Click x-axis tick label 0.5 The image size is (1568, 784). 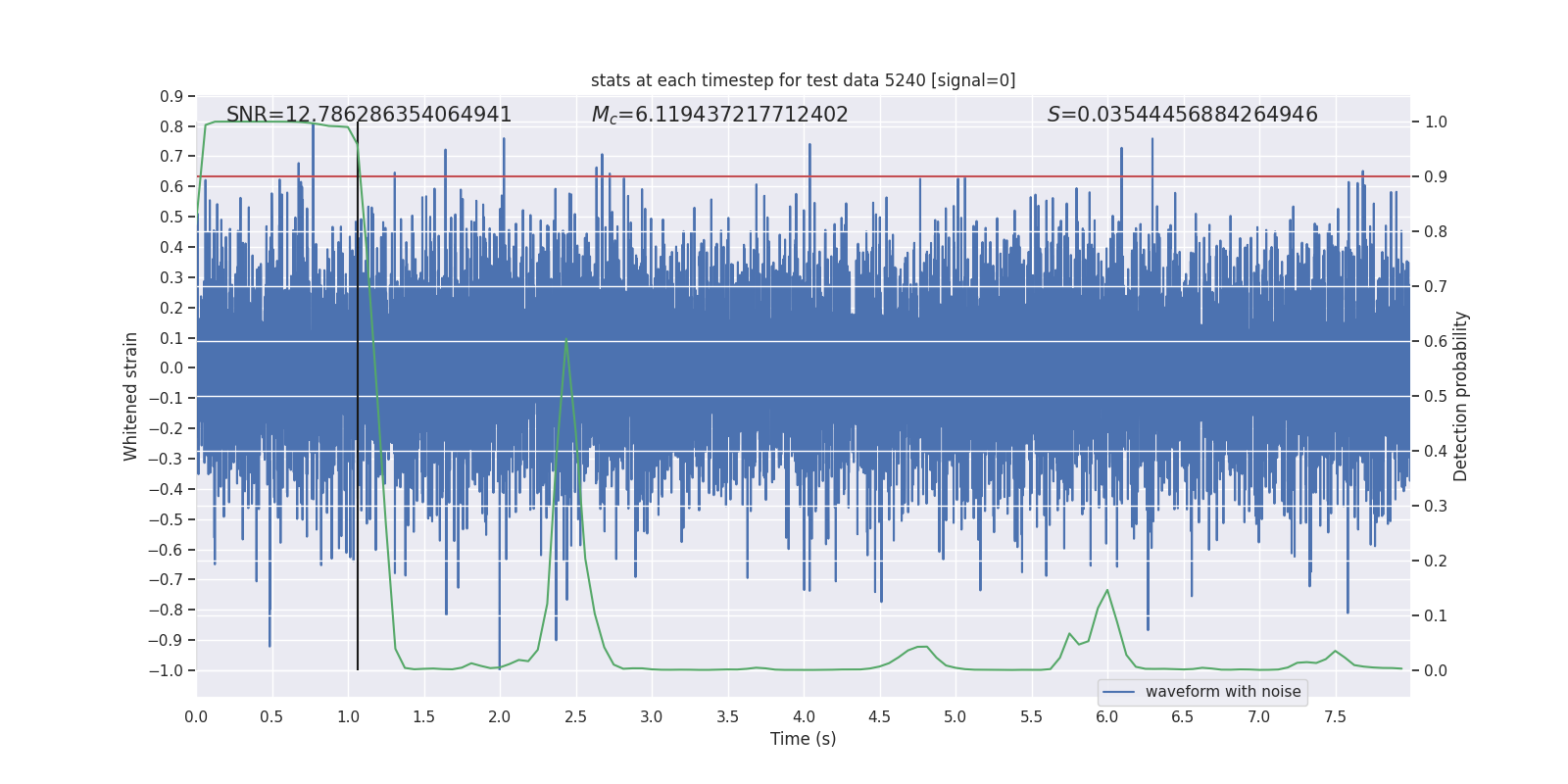tap(271, 717)
